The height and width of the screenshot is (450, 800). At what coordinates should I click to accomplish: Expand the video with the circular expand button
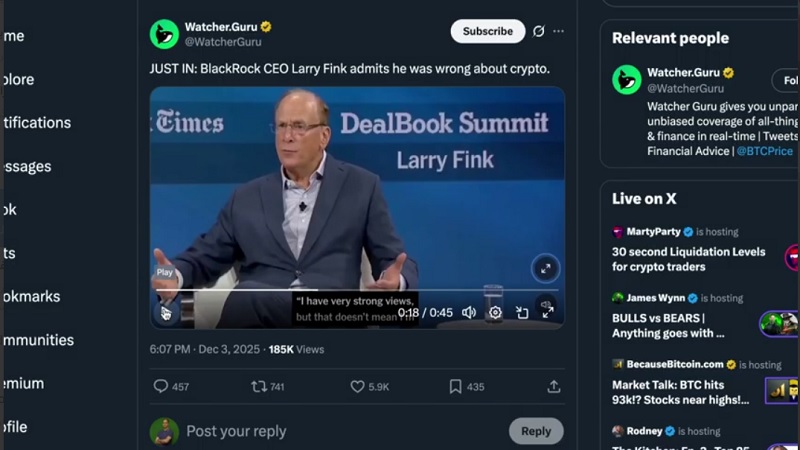point(545,268)
